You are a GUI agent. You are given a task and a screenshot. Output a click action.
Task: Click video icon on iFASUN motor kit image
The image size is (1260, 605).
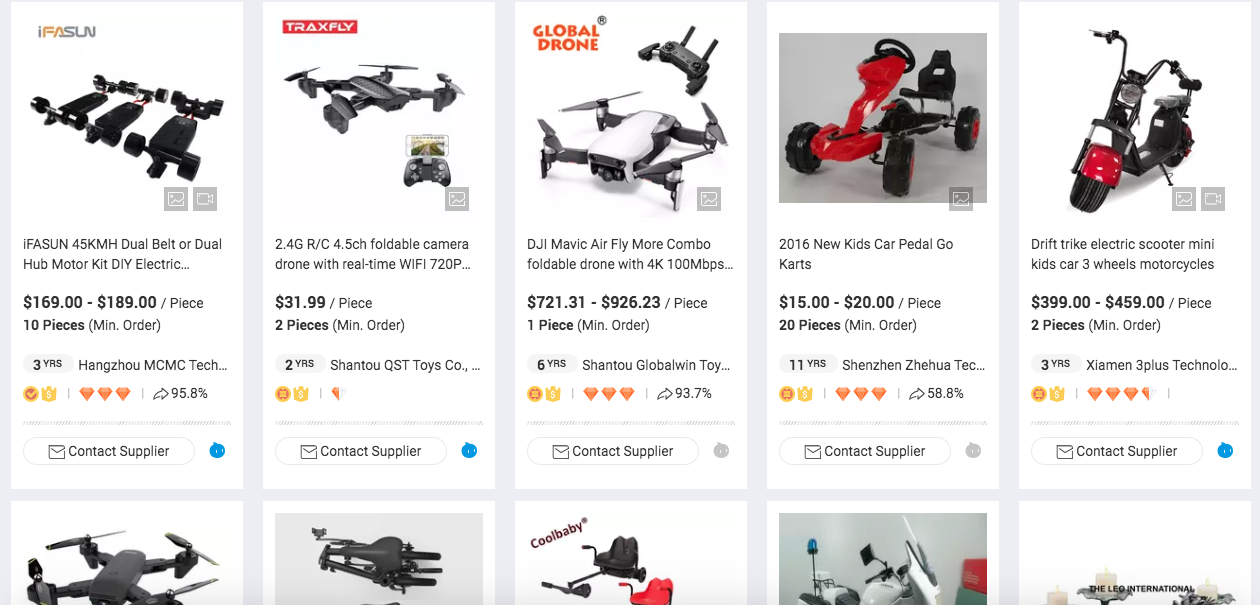coord(205,199)
